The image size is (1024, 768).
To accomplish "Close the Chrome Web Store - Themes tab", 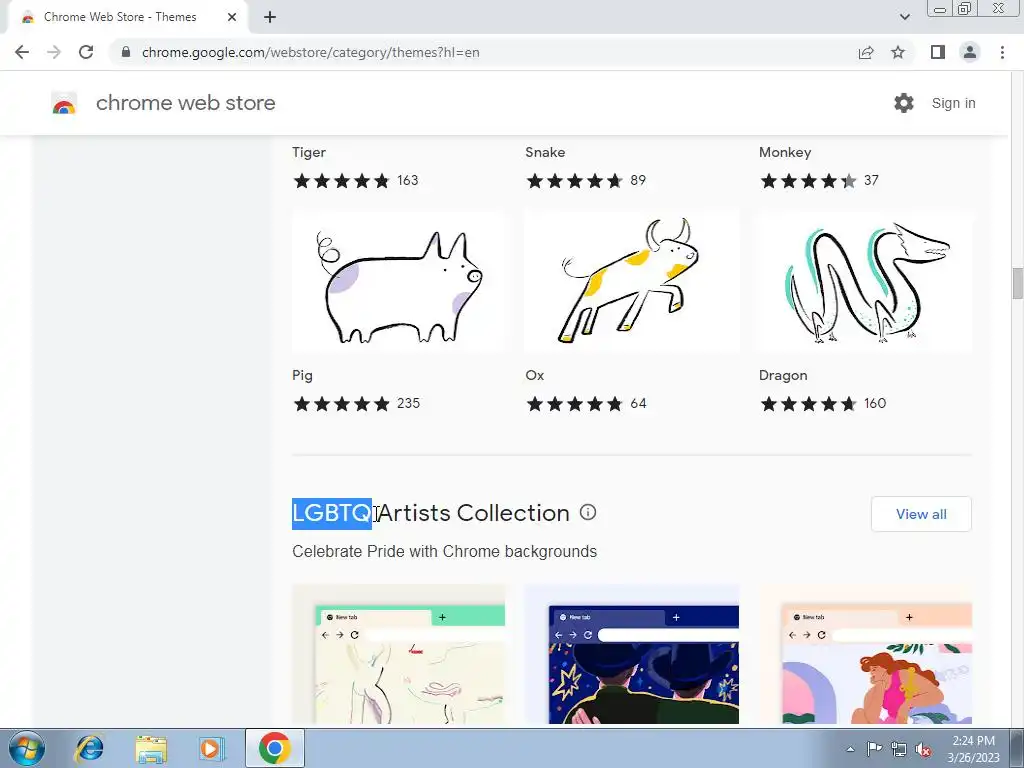I will tap(232, 17).
